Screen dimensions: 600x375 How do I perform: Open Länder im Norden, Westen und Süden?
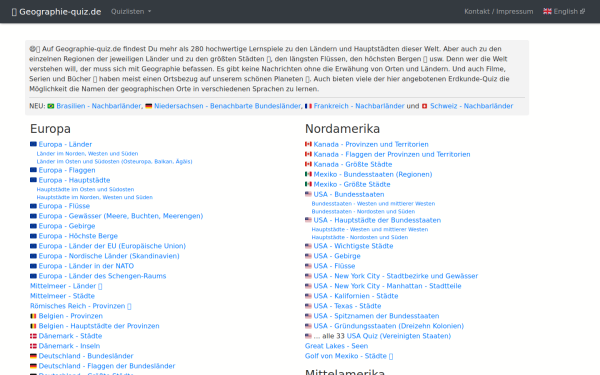tap(87, 153)
